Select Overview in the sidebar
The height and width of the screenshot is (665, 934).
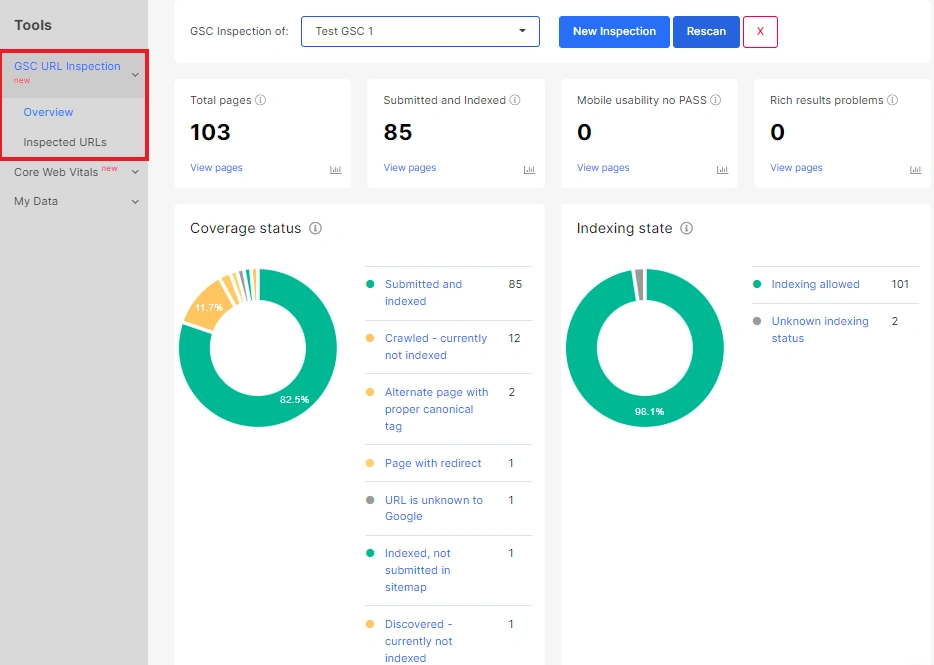click(x=48, y=112)
